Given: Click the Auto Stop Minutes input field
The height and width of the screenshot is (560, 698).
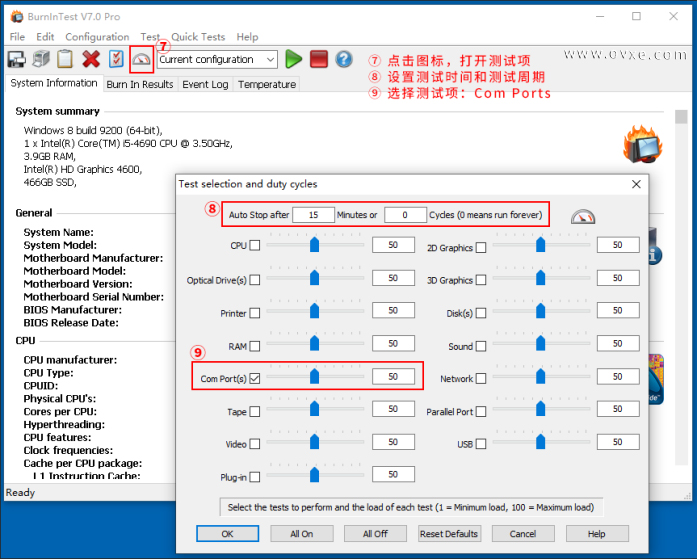Looking at the screenshot, I should [x=313, y=215].
